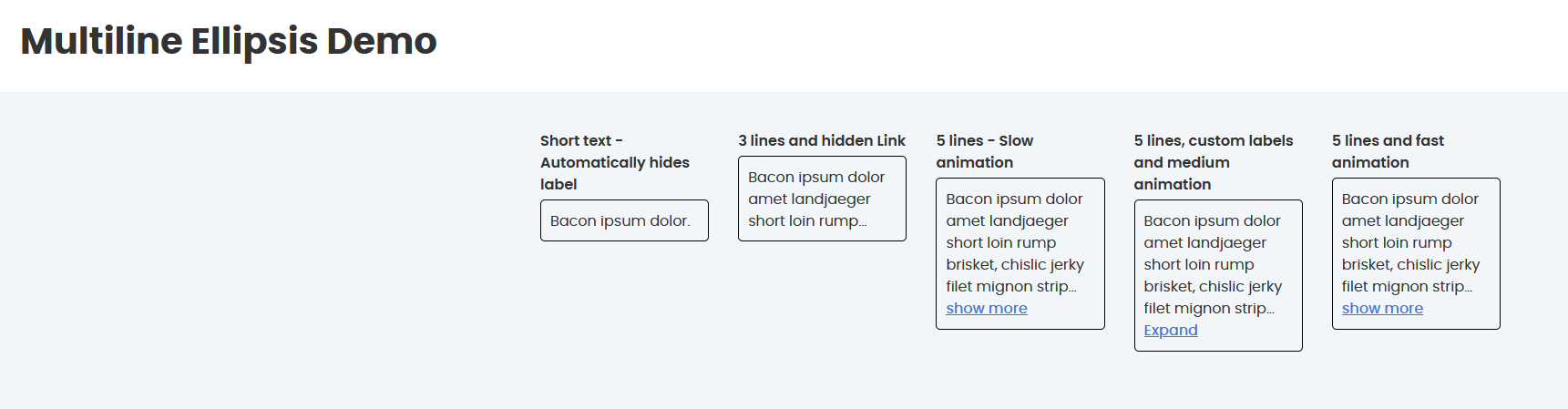Click the truncated "short loin rump…" line in 3-line box
The width and height of the screenshot is (1568, 409).
806,221
